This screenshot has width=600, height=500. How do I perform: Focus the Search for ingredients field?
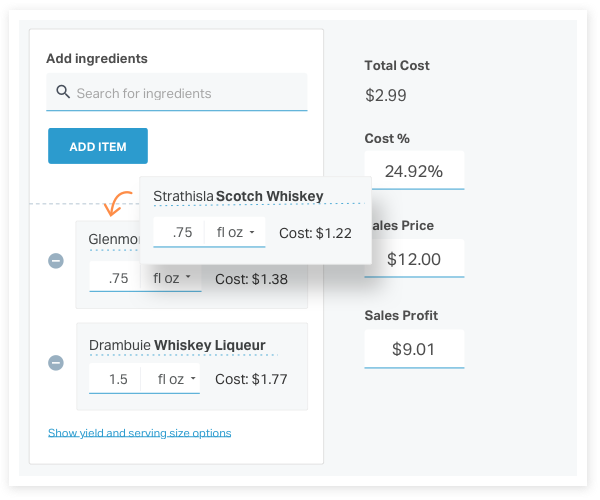pos(177,92)
